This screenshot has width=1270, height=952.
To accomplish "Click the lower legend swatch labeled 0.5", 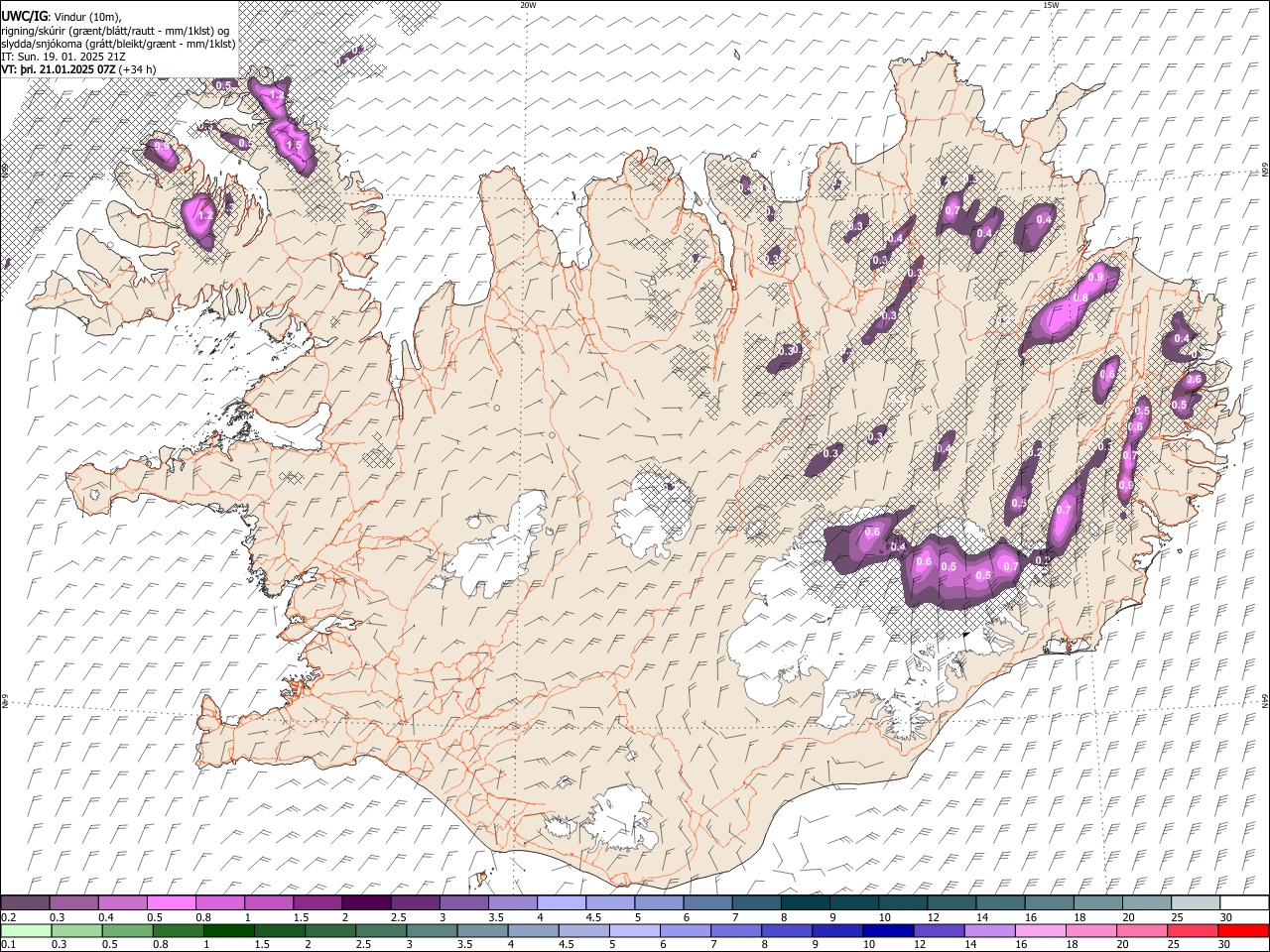I will pyautogui.click(x=127, y=930).
